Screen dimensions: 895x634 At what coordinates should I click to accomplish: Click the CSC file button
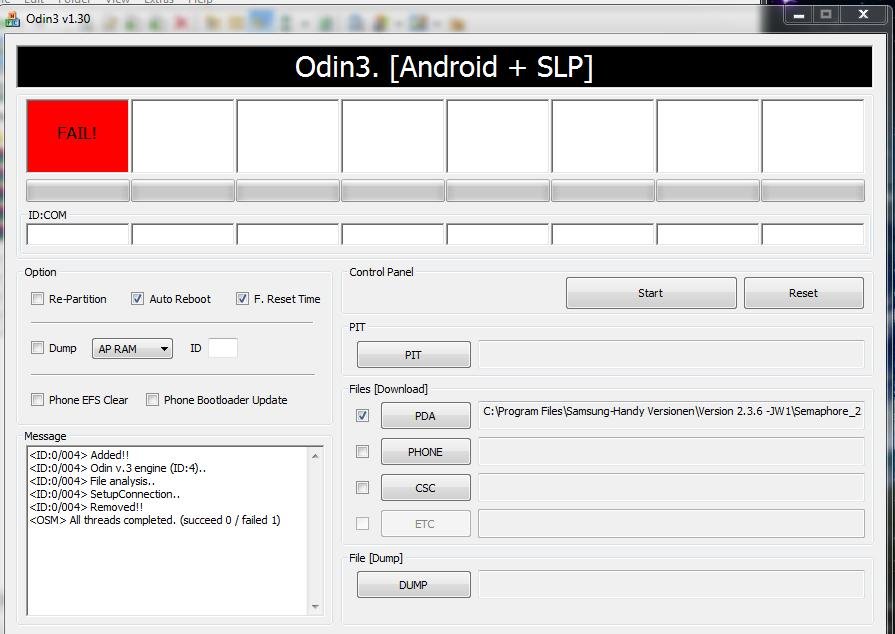(426, 487)
